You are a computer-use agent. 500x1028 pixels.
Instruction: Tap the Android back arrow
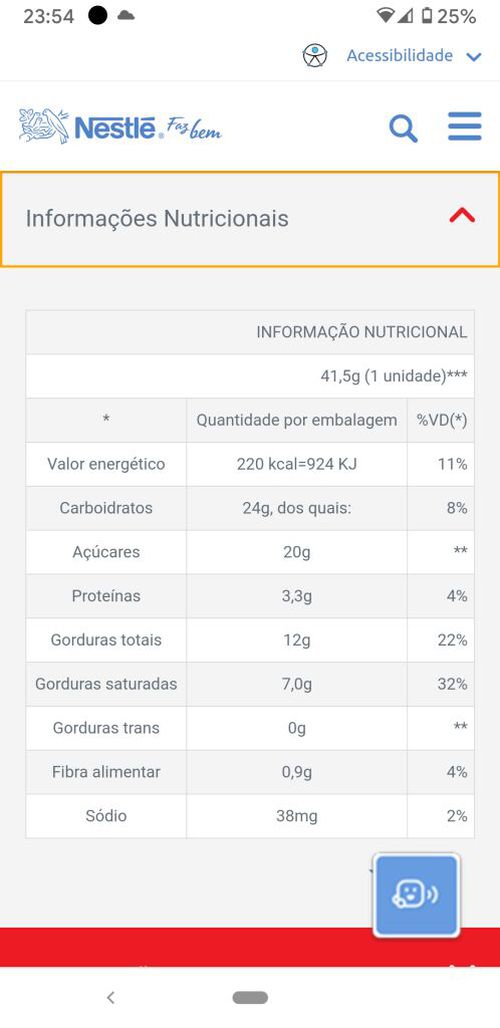pos(111,998)
